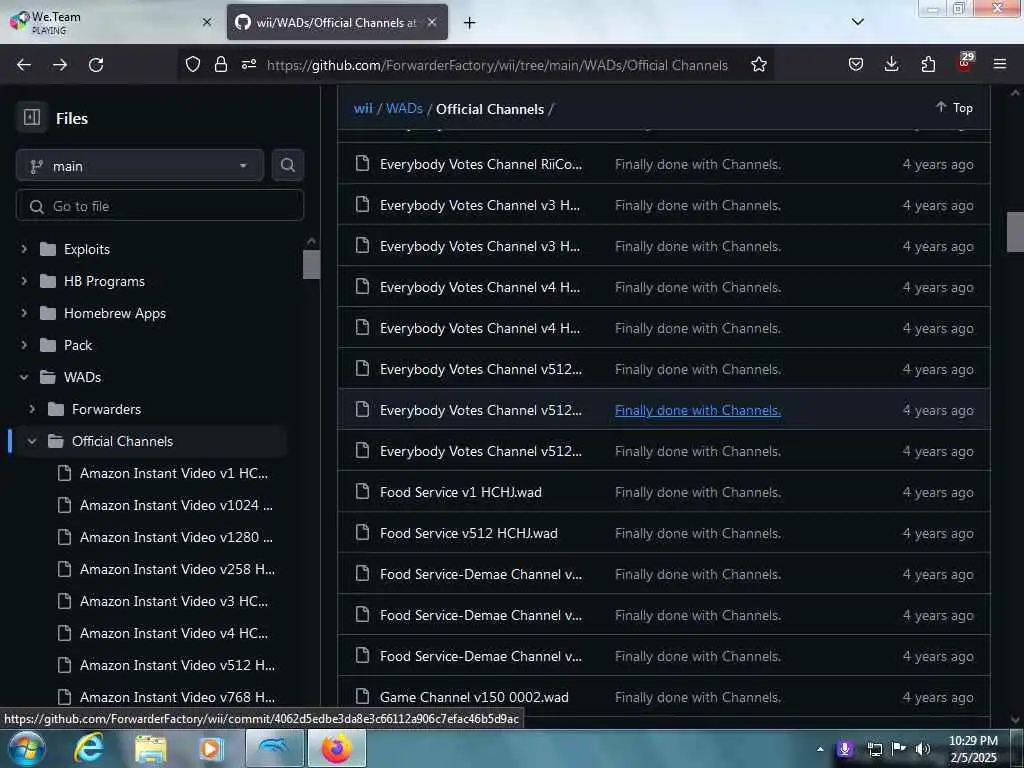
Task: Go forward with the browser forward arrow
Action: pos(60,65)
